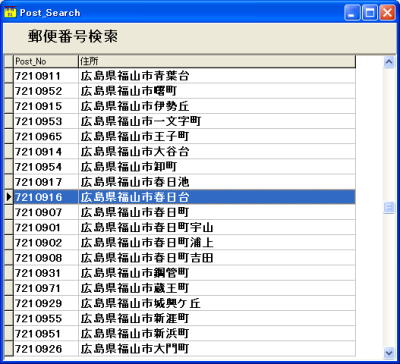Click the 住所 column header
The image size is (400, 364).
point(217,61)
